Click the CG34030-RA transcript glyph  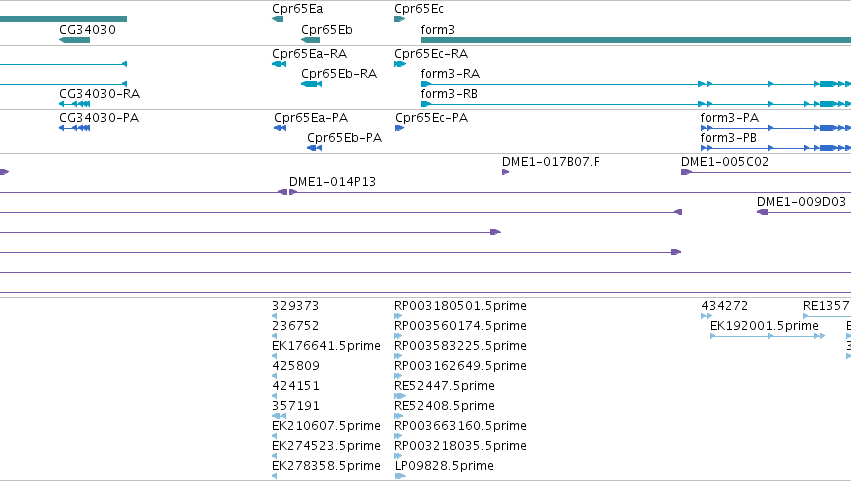[x=74, y=104]
